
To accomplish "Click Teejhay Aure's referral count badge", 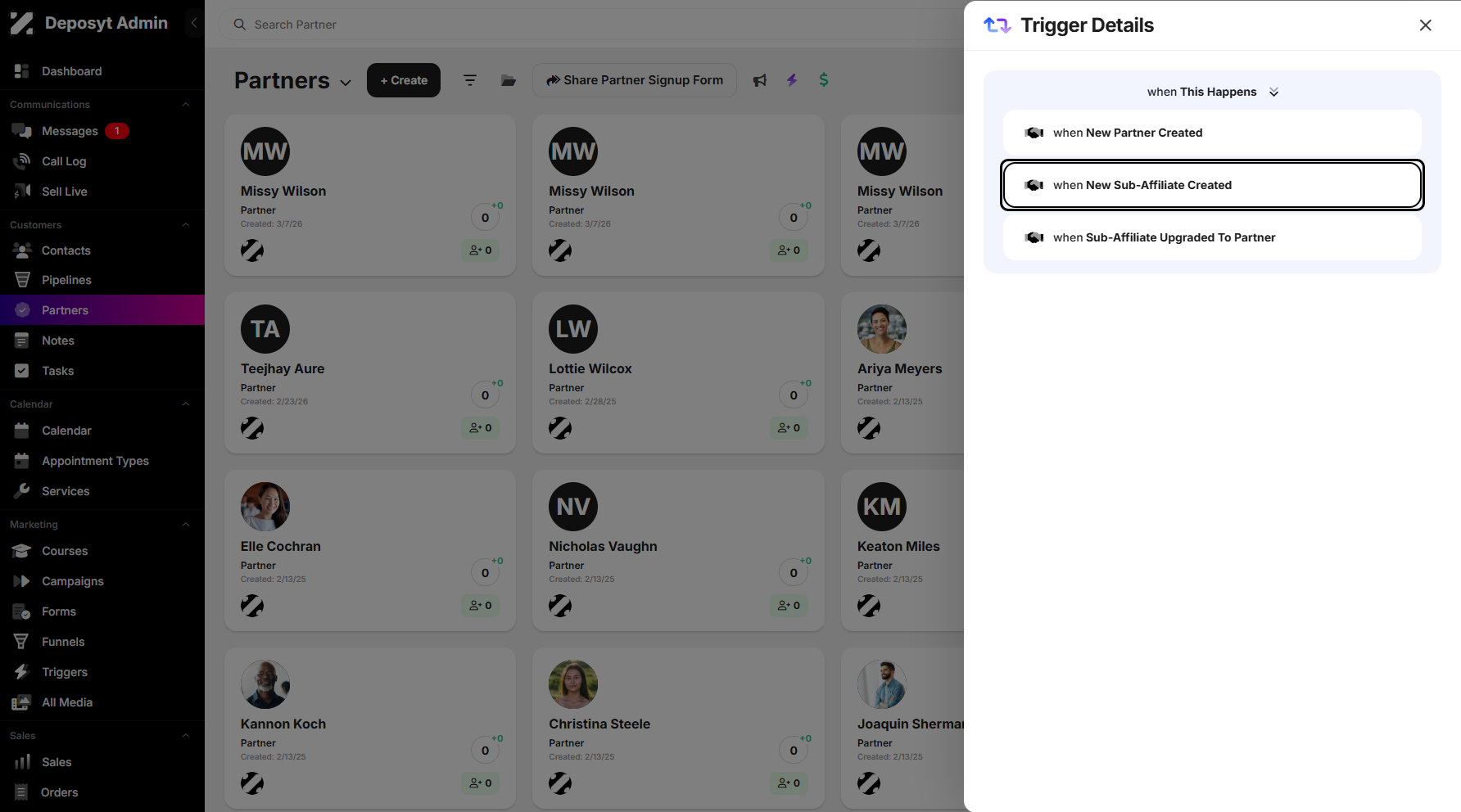I will click(481, 427).
